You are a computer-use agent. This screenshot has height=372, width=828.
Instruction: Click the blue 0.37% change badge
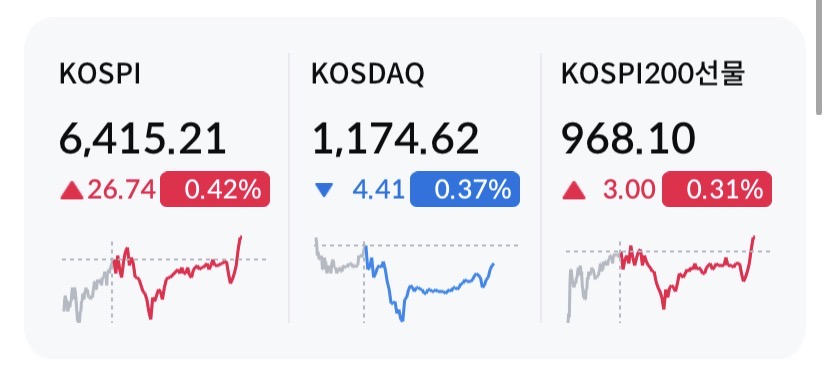465,189
